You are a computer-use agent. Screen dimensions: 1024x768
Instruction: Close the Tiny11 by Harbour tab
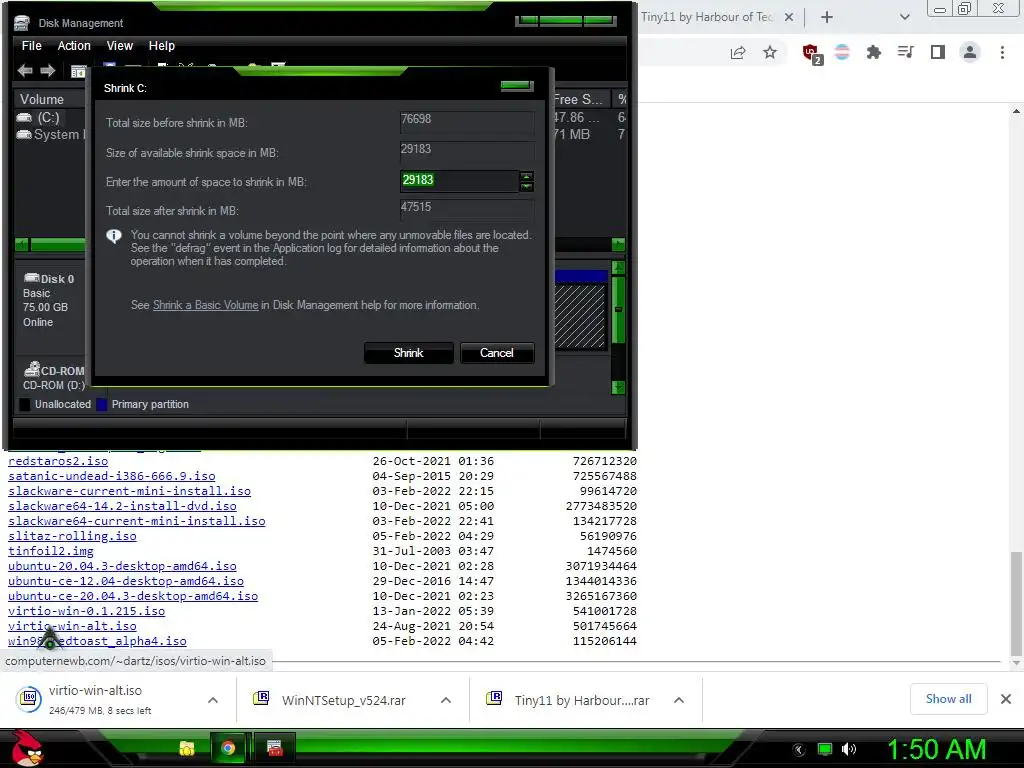(789, 17)
